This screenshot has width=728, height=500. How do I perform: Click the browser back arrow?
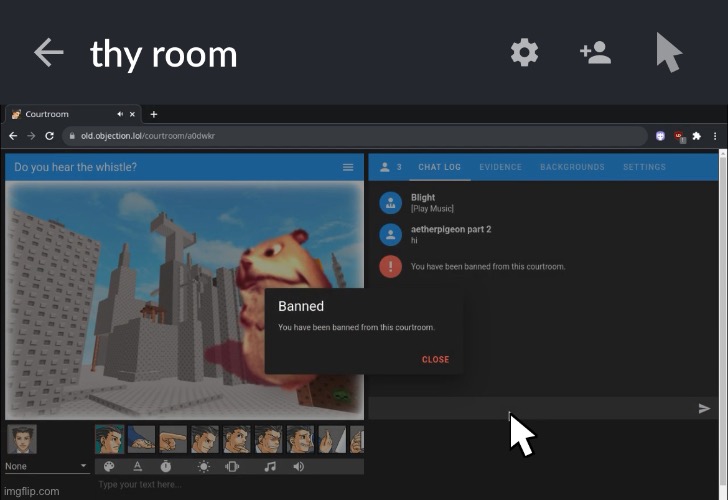coord(13,136)
